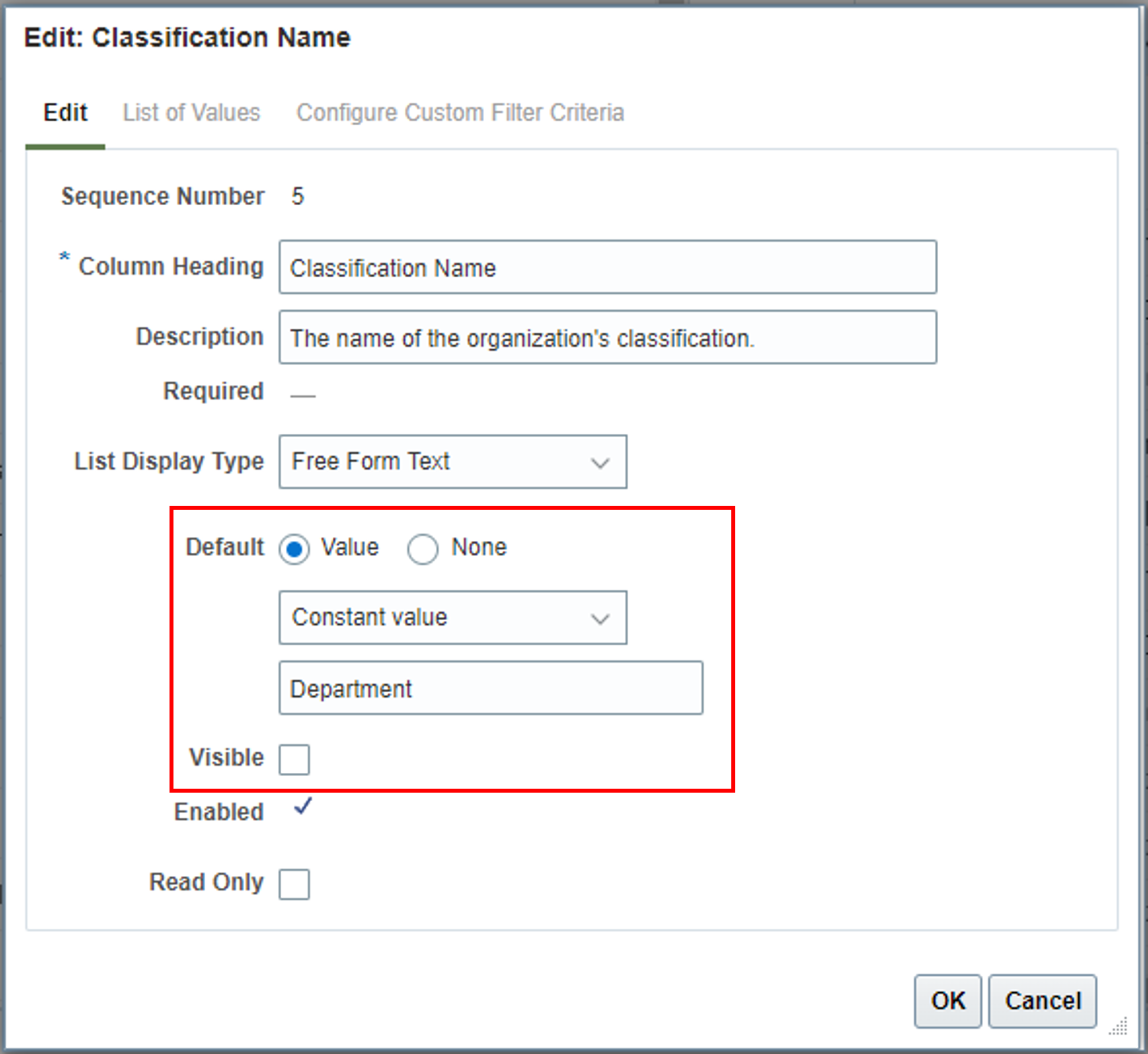Check the Visible checkbox
1148x1054 pixels.
tap(294, 760)
